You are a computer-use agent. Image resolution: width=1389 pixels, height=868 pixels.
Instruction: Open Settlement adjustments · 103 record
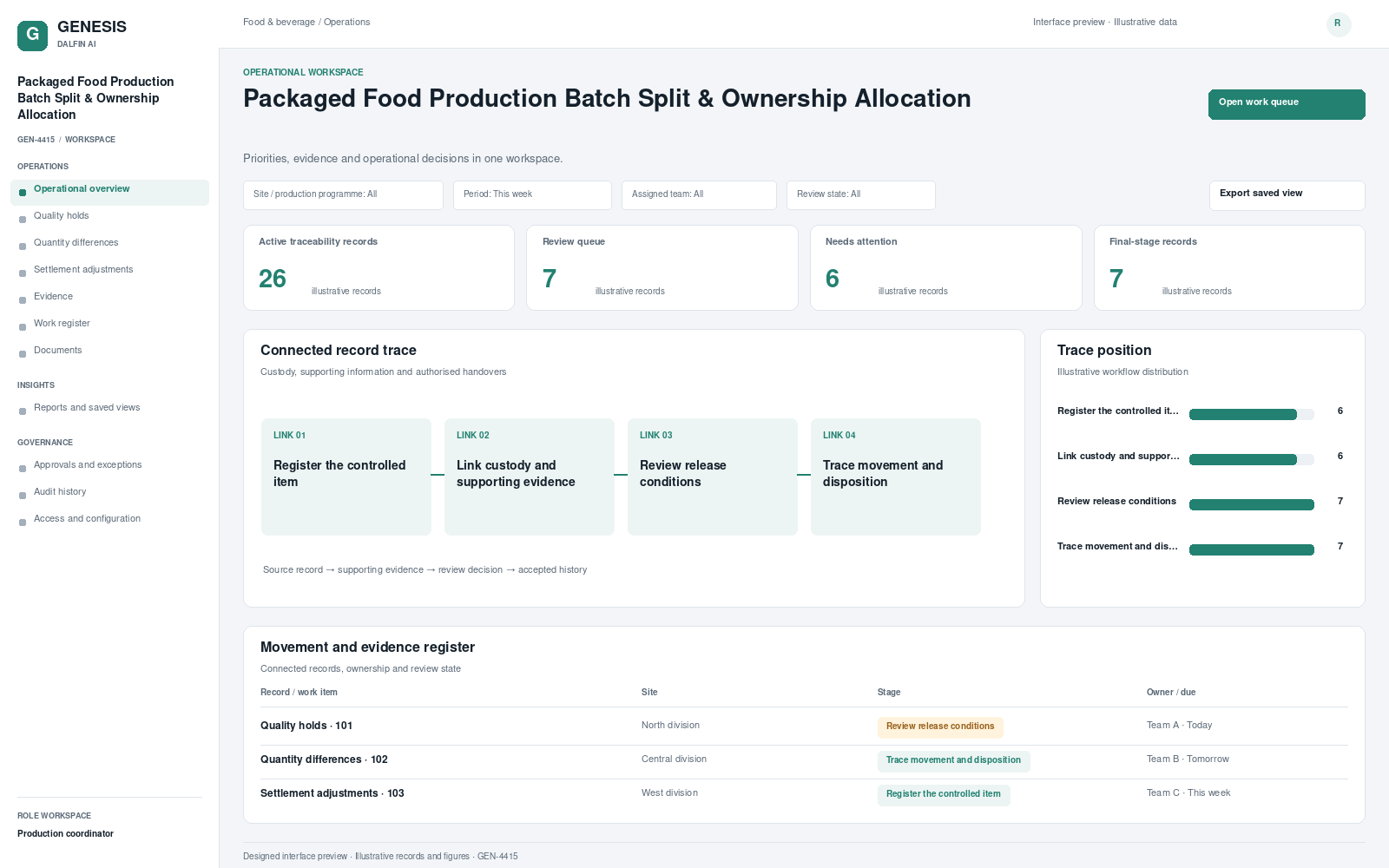click(332, 793)
